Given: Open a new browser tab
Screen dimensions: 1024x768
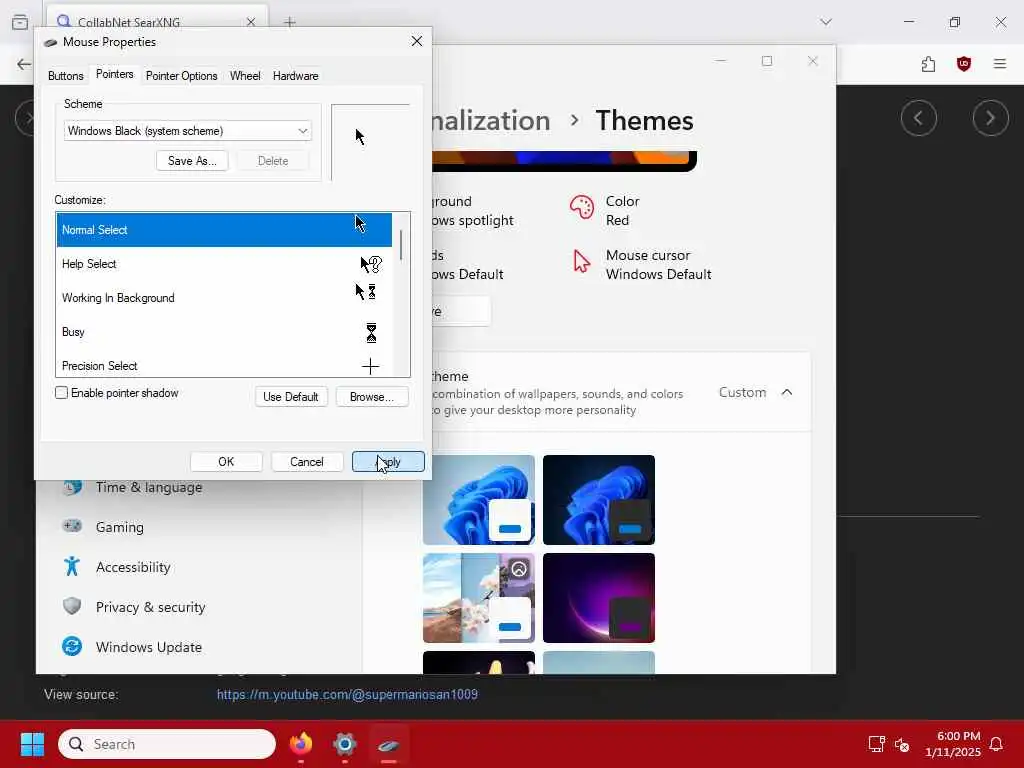Looking at the screenshot, I should coord(289,22).
